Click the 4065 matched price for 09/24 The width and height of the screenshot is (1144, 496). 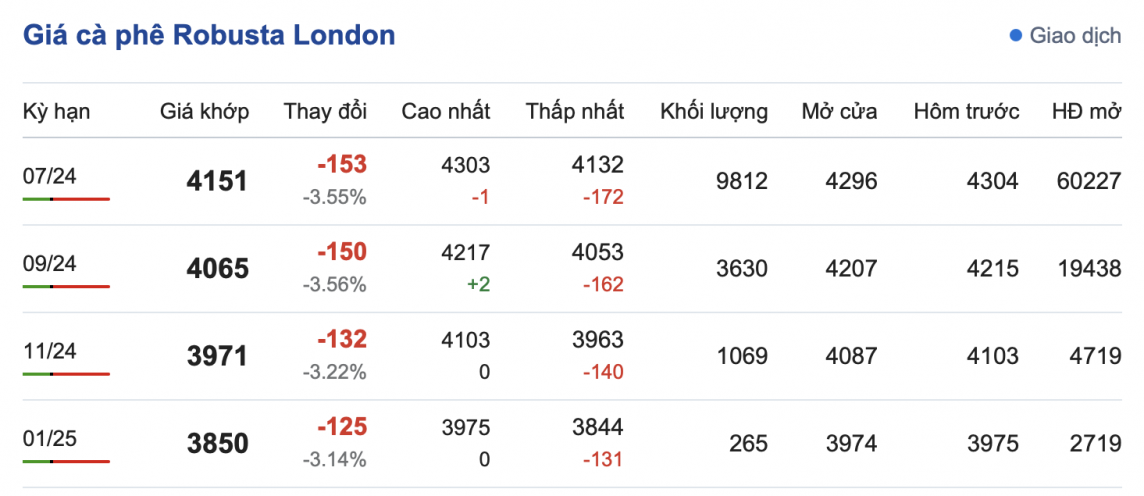(217, 269)
